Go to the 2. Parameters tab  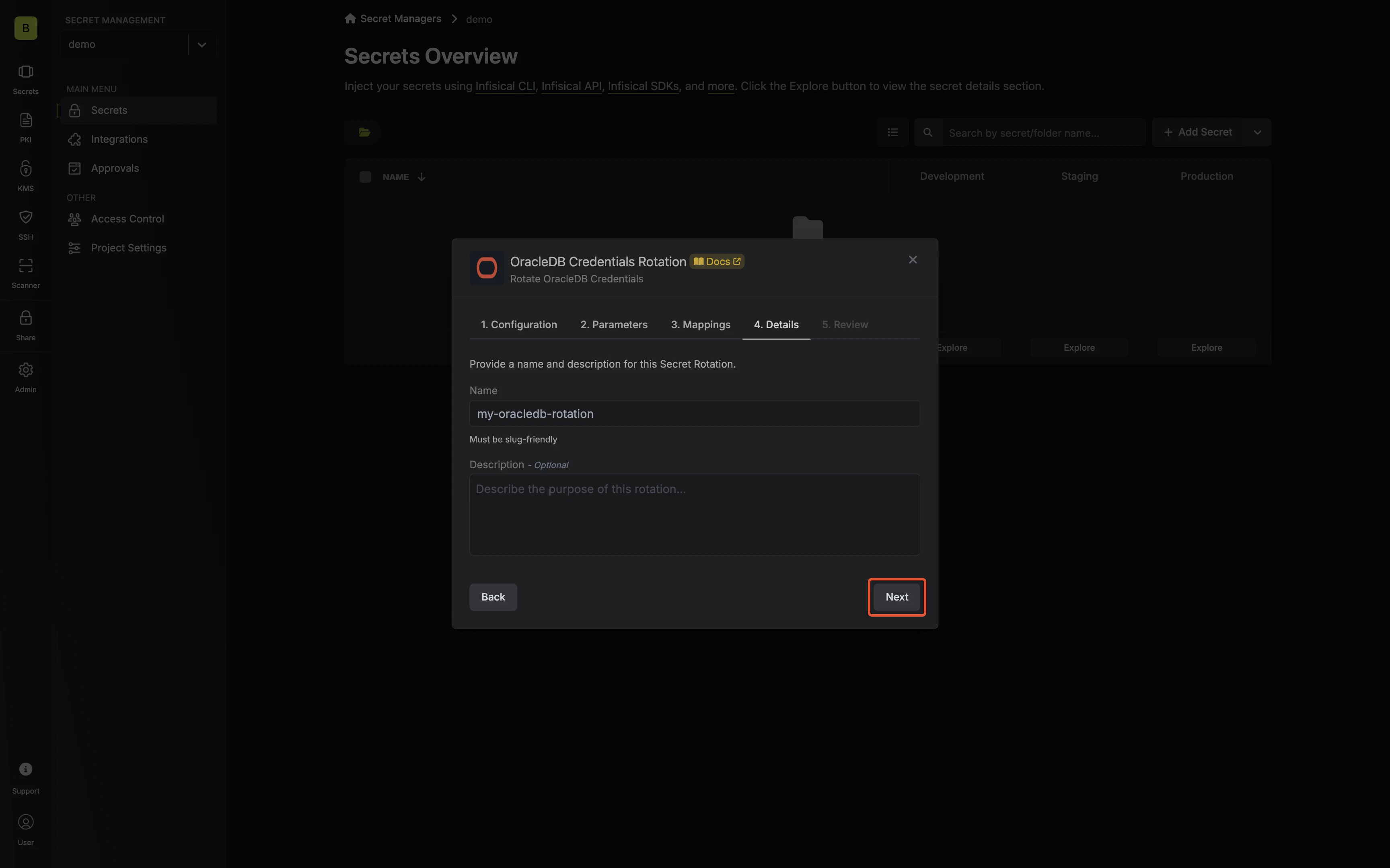coord(614,325)
